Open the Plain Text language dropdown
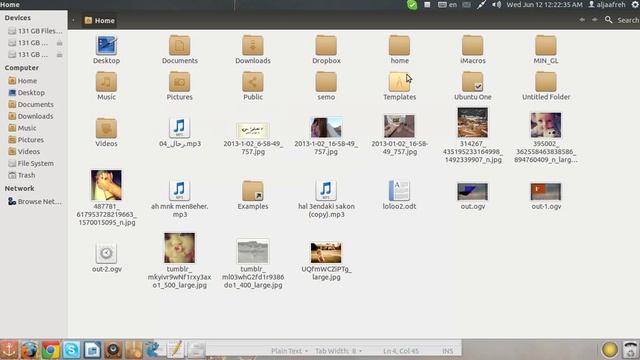This screenshot has width=640, height=360. [289, 351]
